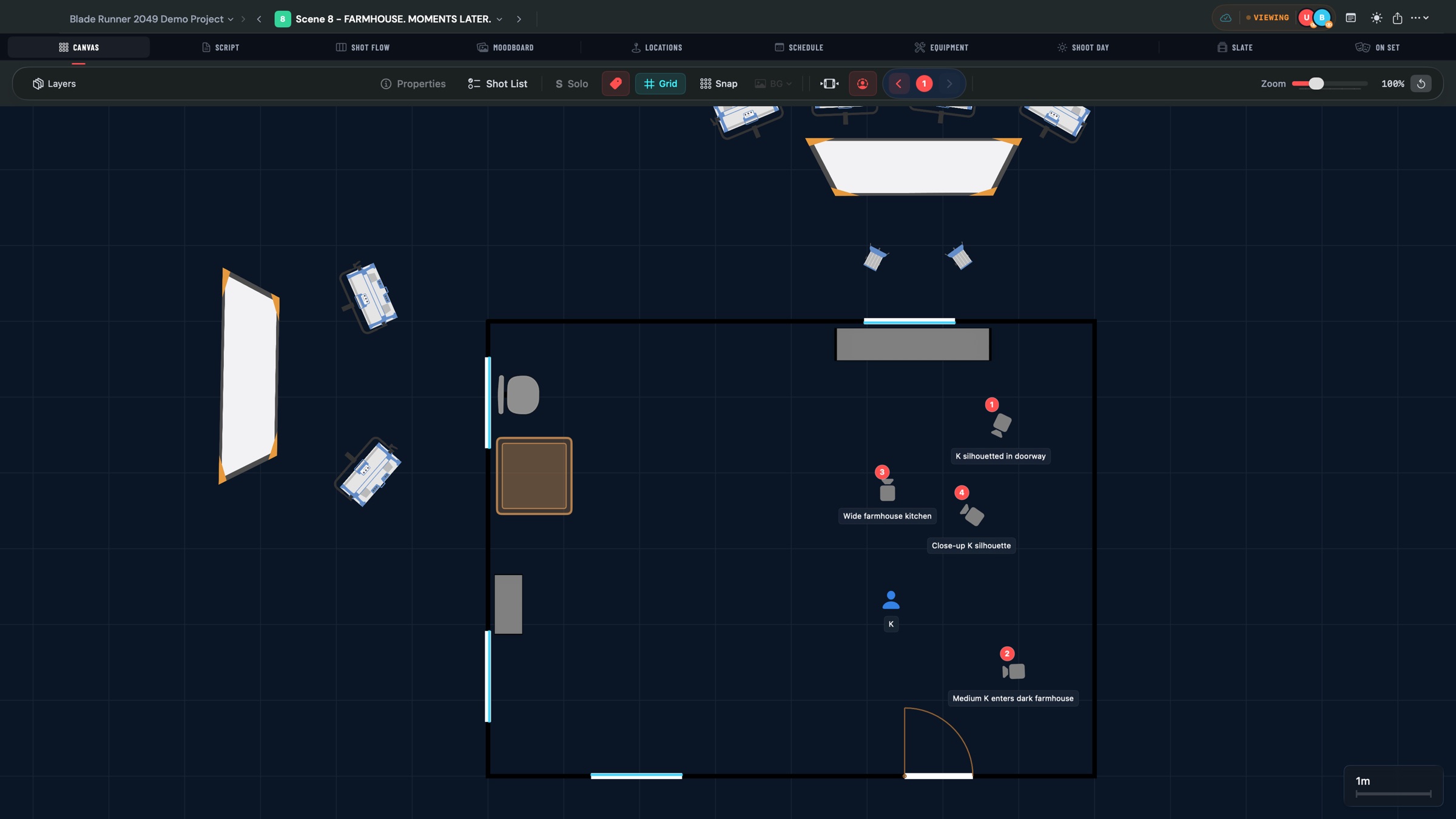The width and height of the screenshot is (1456, 819).
Task: Open the Properties panel
Action: click(x=413, y=83)
